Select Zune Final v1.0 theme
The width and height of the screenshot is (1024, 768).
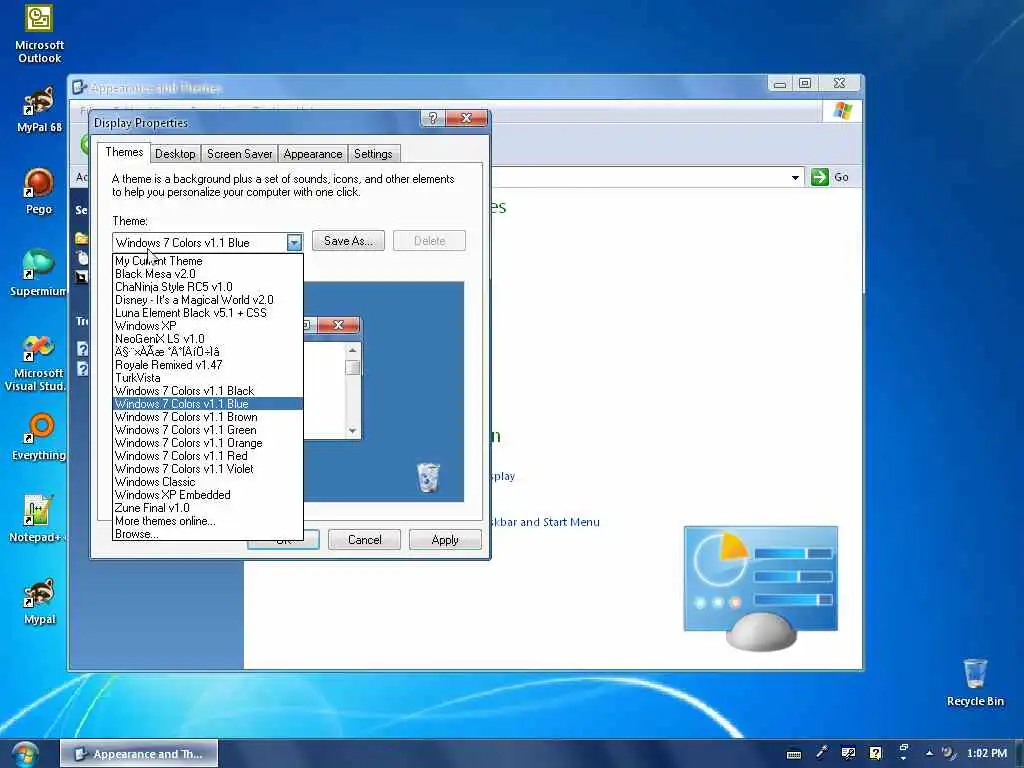[208, 508]
